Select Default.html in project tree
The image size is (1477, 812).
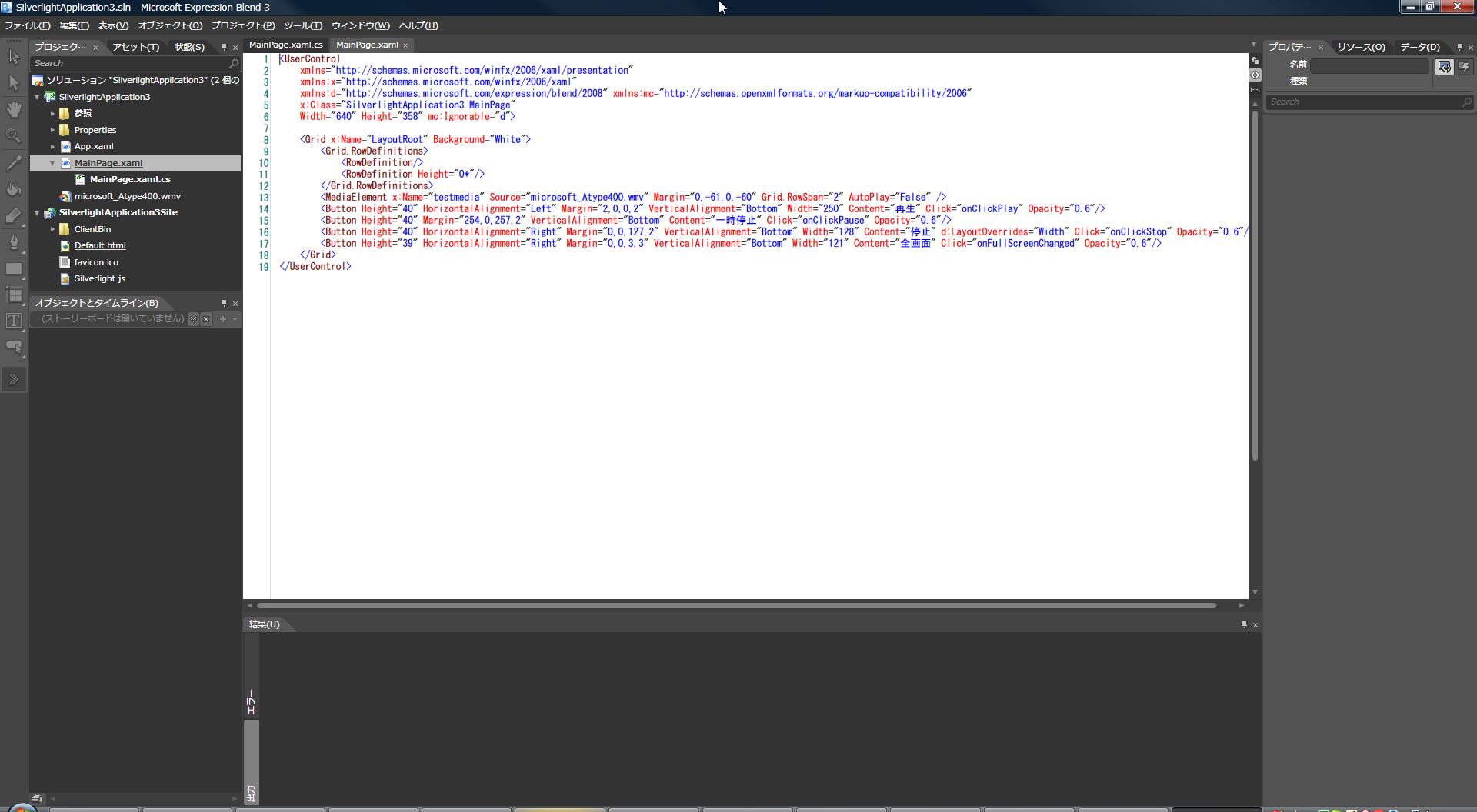tap(100, 245)
